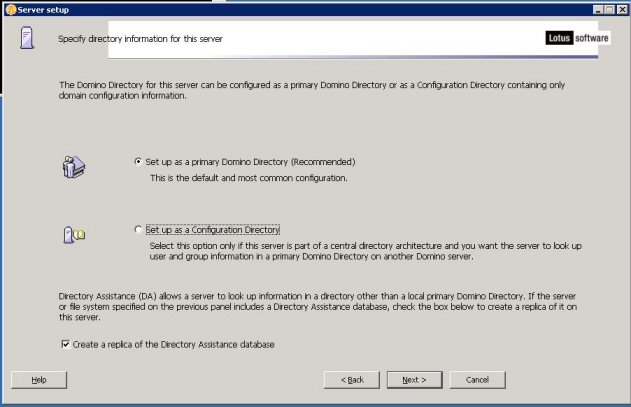Close the Server setup window

coord(622,10)
